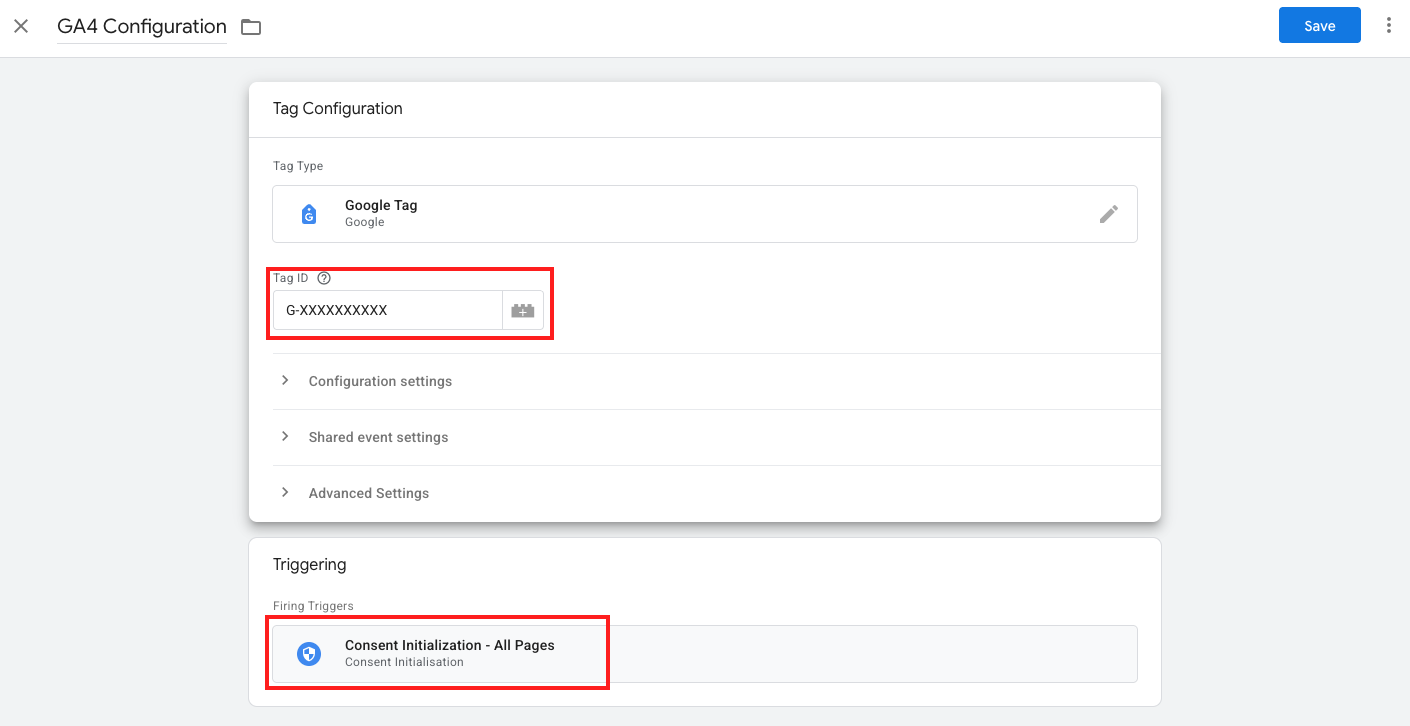
Task: Click the Firing Triggers label
Action: pos(313,606)
